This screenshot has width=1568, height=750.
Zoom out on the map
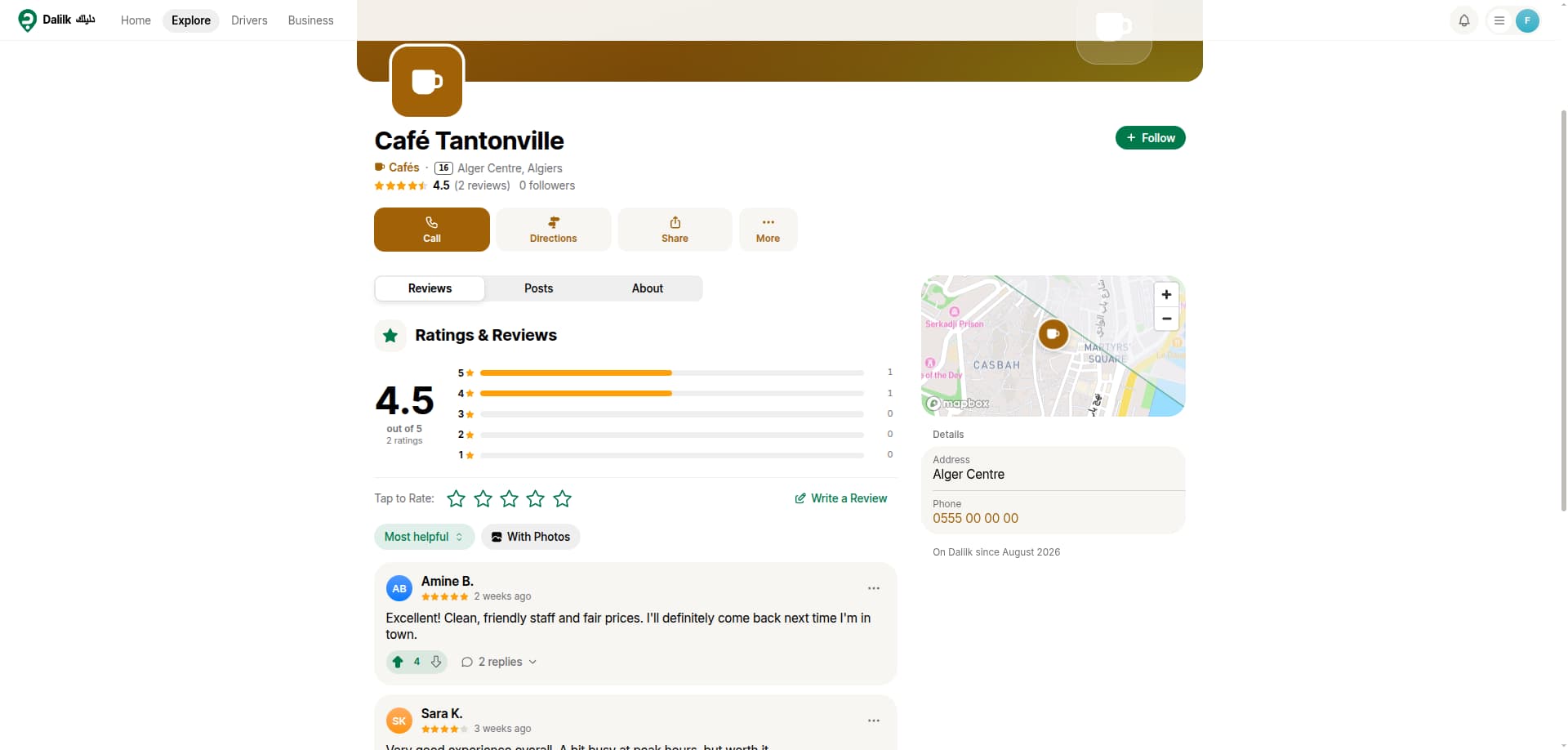pyautogui.click(x=1166, y=319)
